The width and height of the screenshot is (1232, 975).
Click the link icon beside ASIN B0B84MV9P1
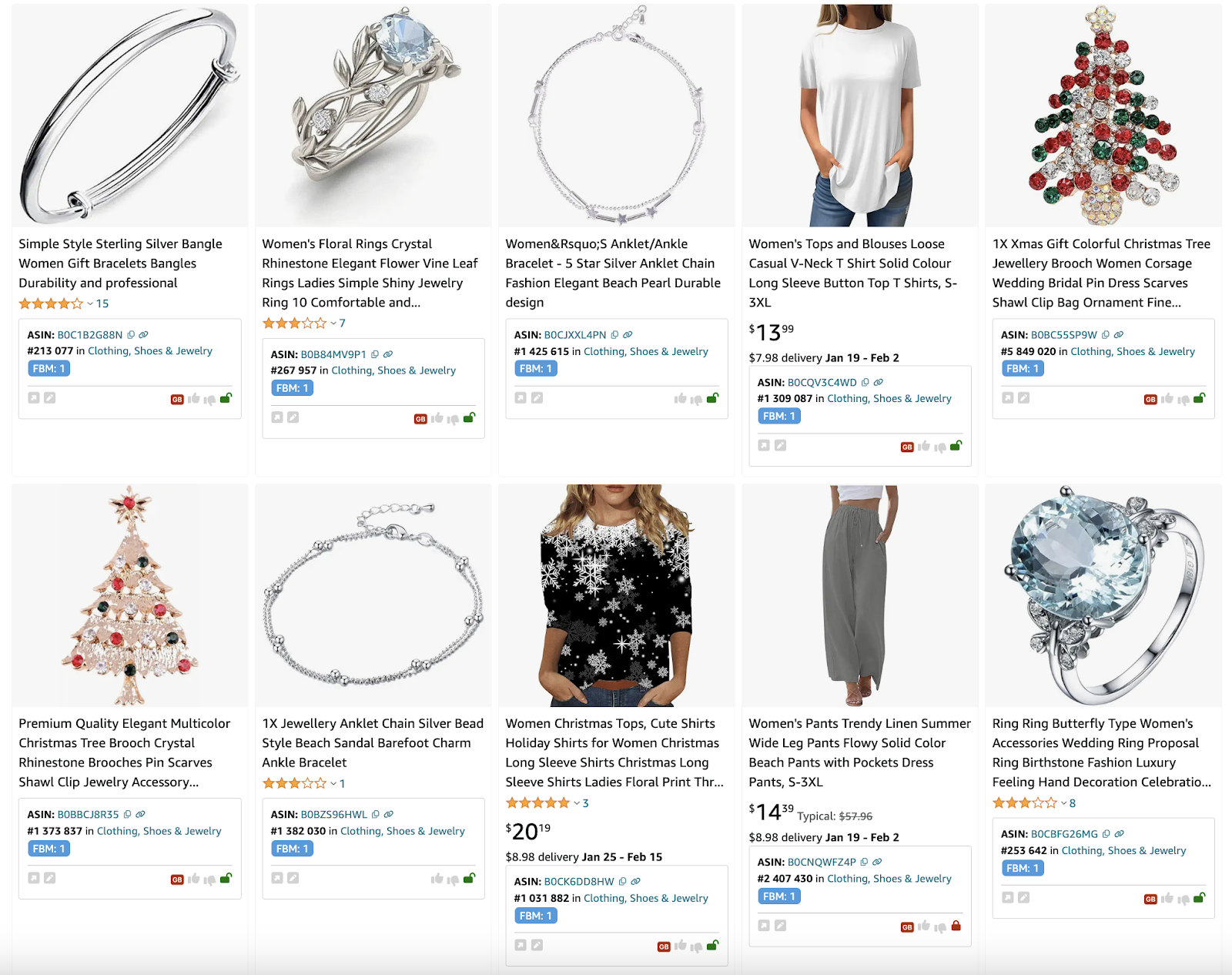pos(388,354)
